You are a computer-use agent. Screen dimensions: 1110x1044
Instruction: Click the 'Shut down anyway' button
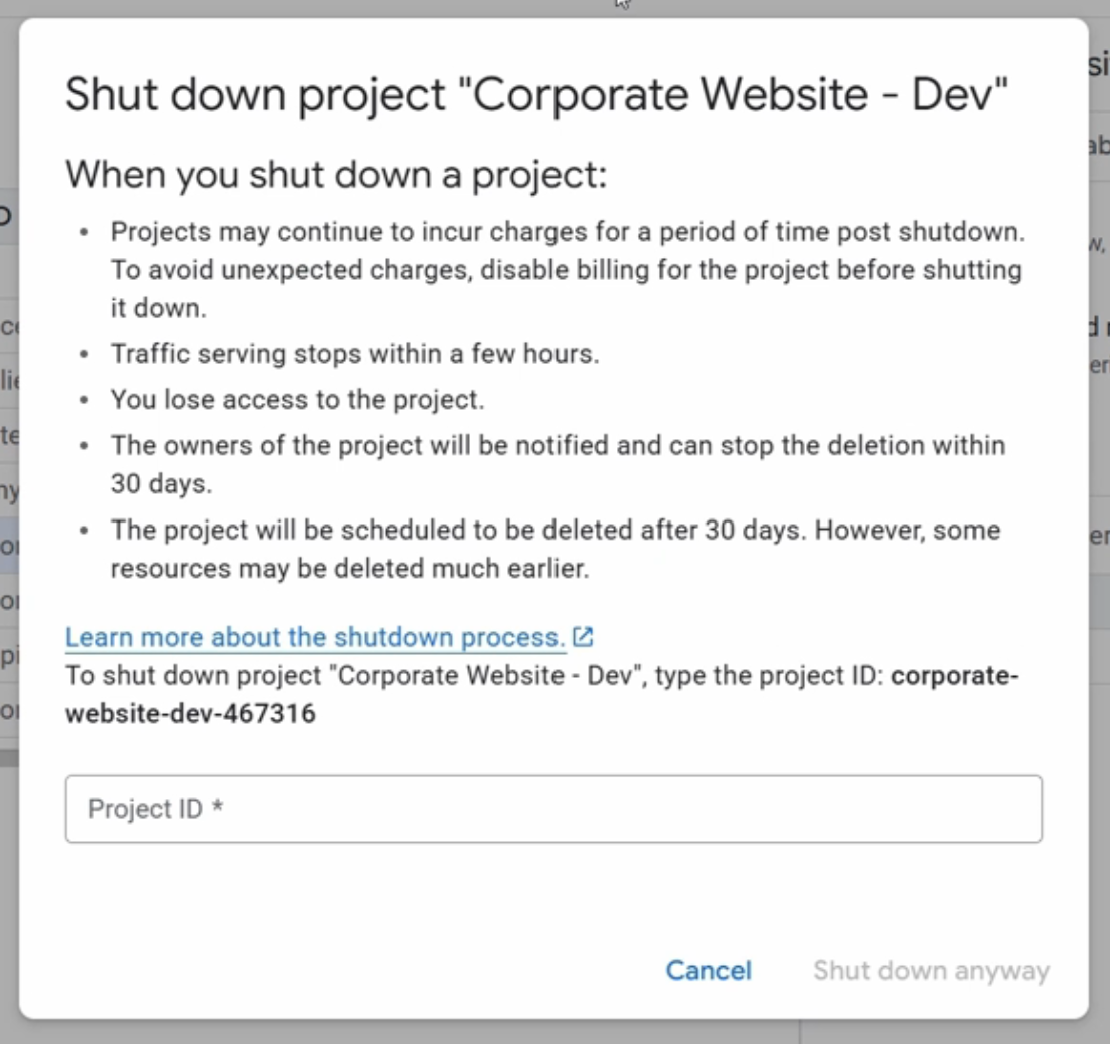click(931, 970)
